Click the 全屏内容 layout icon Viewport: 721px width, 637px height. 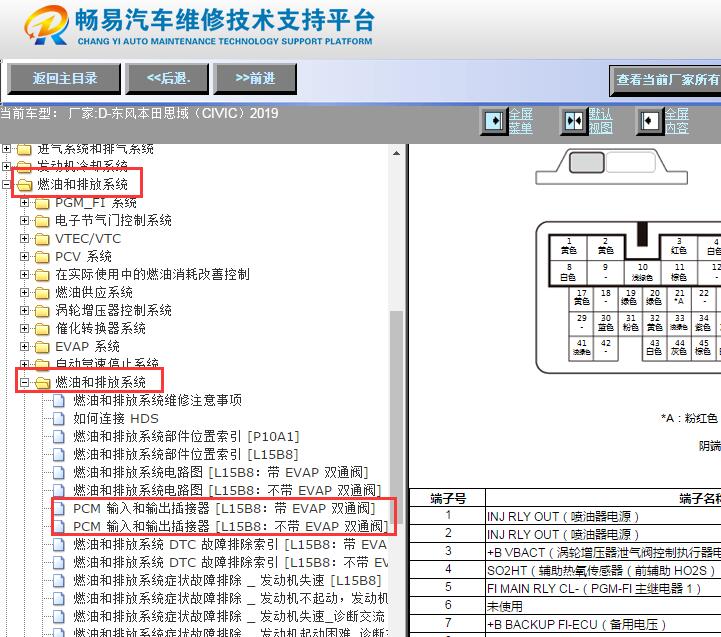click(x=649, y=121)
